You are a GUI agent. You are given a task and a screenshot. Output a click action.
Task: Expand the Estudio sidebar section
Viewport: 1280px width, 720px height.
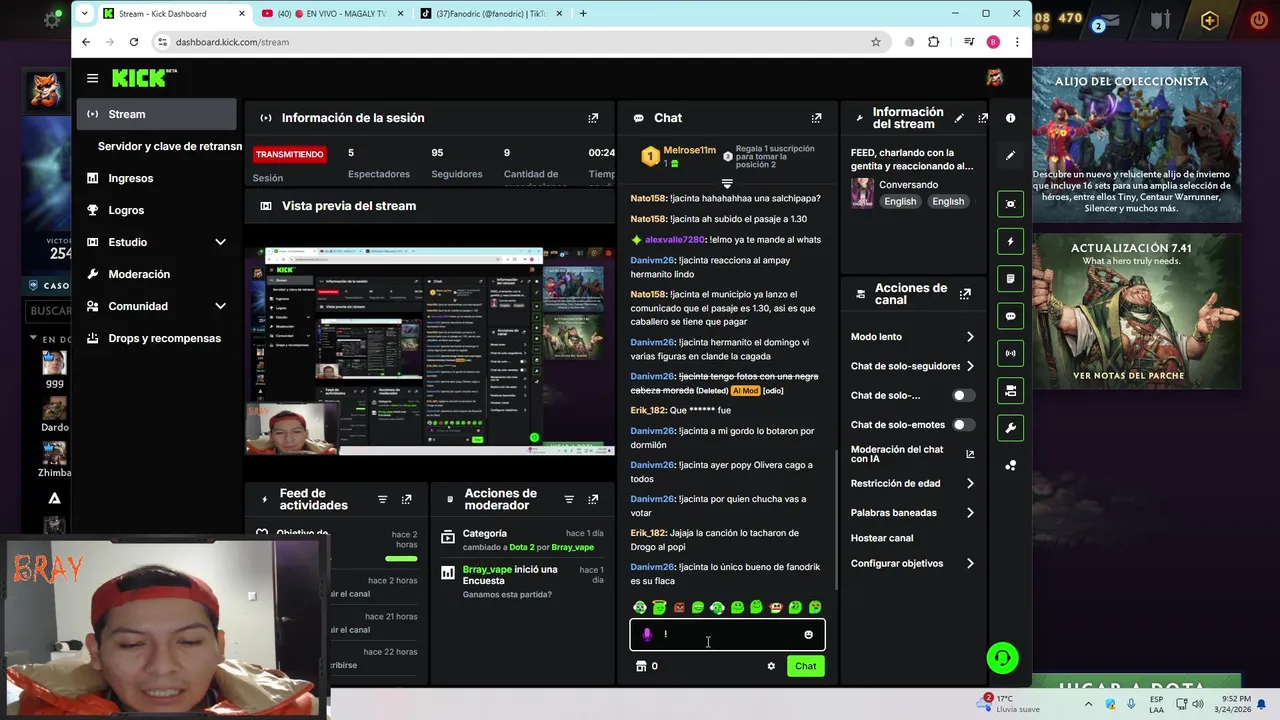coord(220,242)
